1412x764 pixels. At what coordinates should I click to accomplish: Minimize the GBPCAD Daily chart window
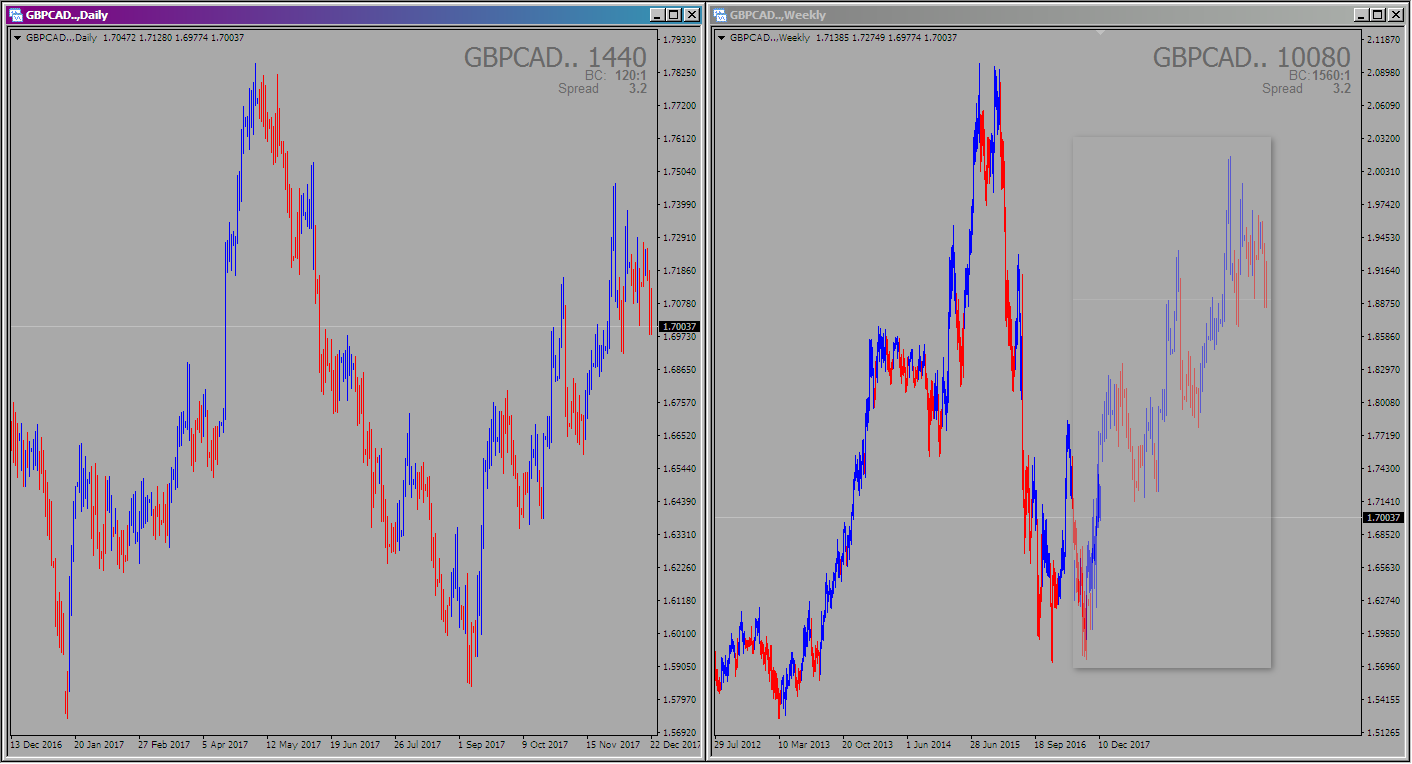coord(656,15)
